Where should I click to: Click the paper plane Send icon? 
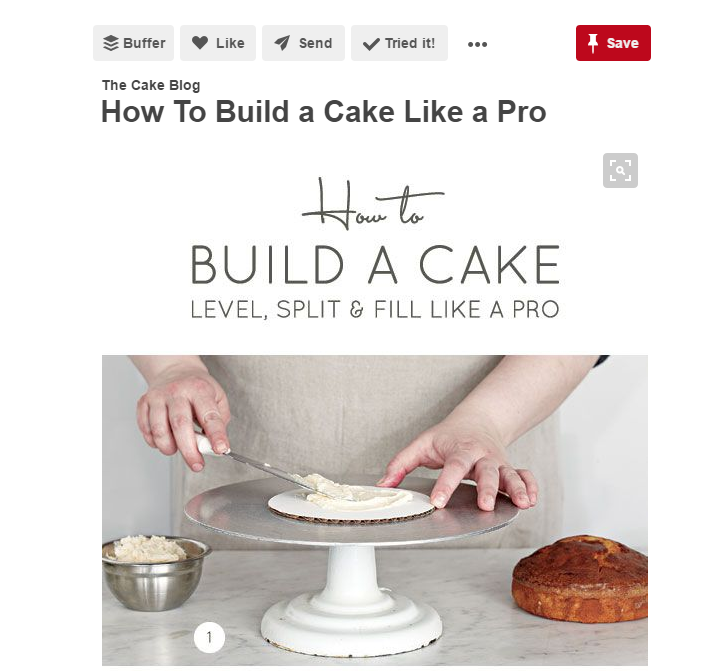(x=282, y=43)
